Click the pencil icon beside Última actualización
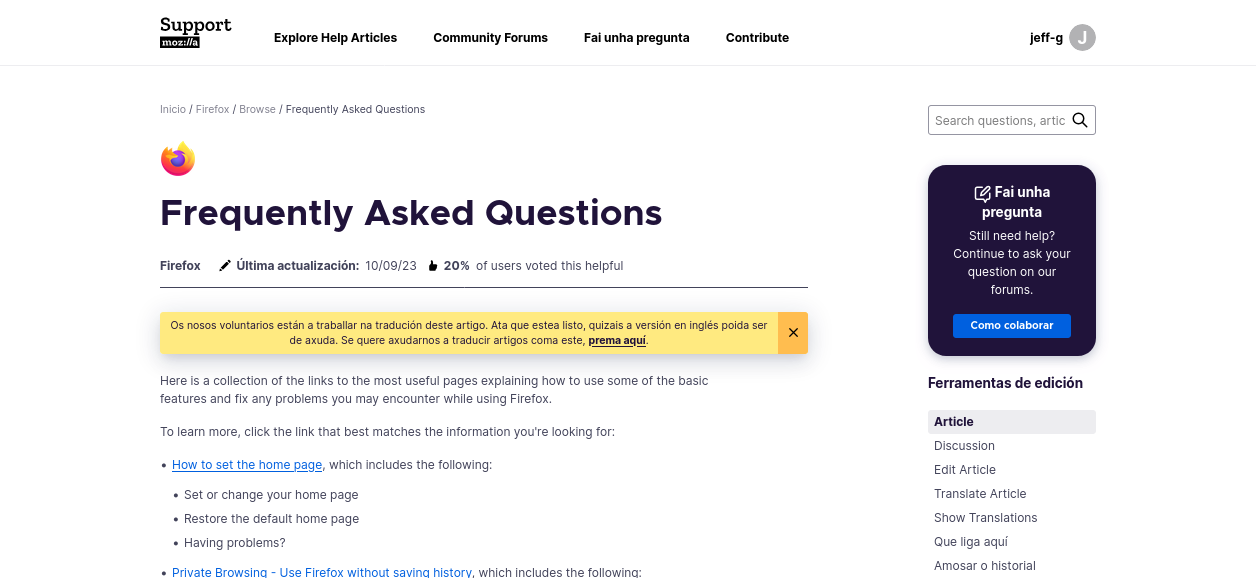The width and height of the screenshot is (1256, 578). [x=225, y=266]
